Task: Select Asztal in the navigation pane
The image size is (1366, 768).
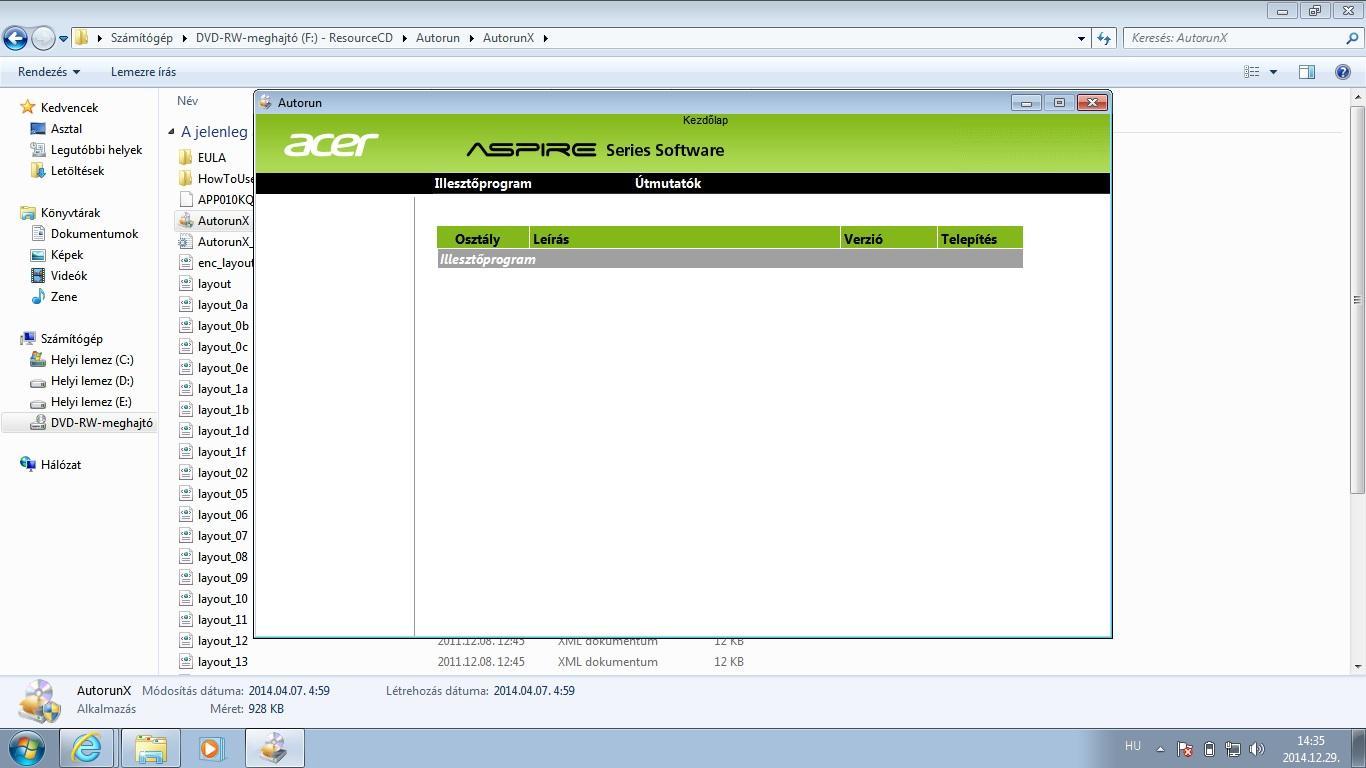Action: click(x=66, y=128)
